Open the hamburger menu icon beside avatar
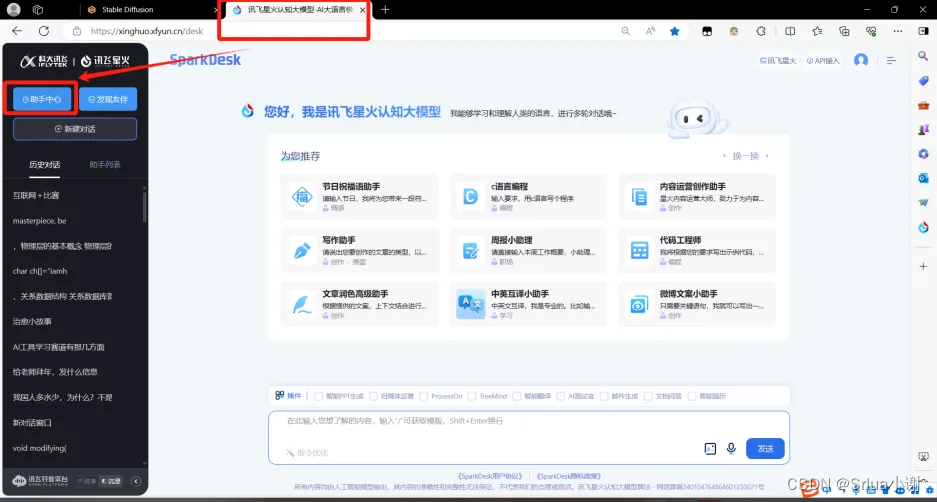This screenshot has height=502, width=937. [891, 60]
